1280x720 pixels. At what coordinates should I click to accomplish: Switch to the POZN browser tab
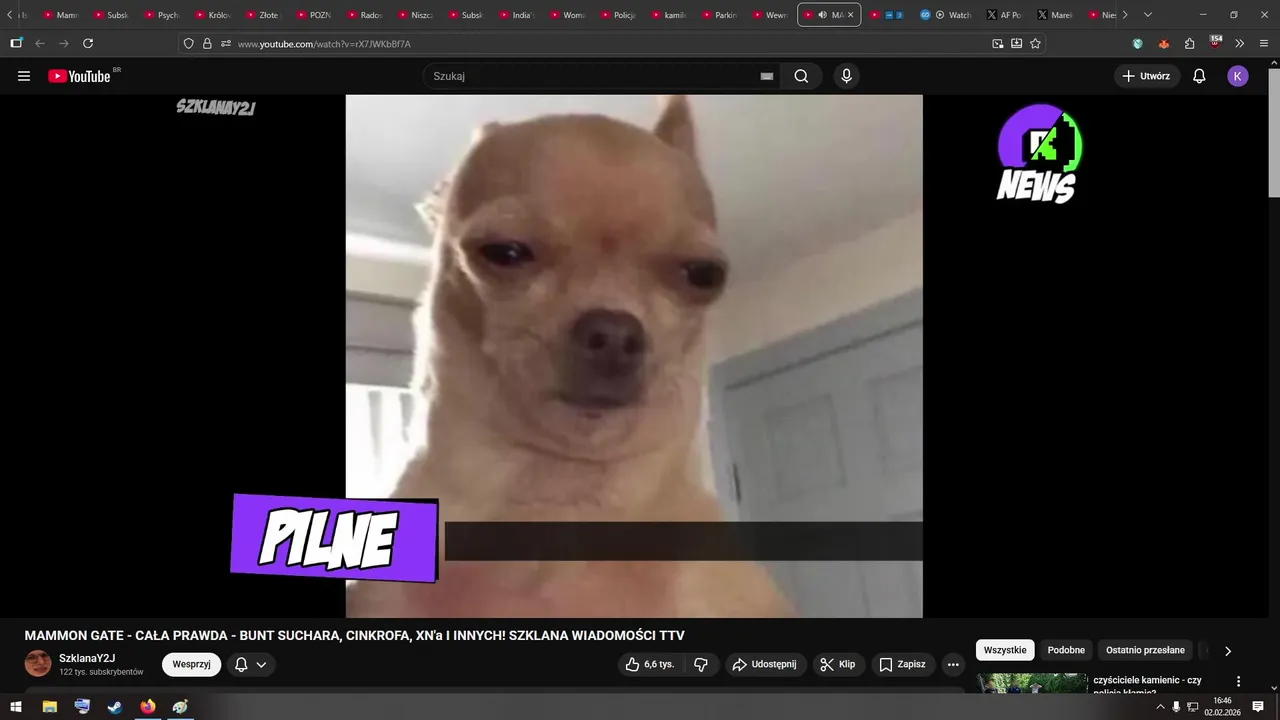pyautogui.click(x=314, y=15)
